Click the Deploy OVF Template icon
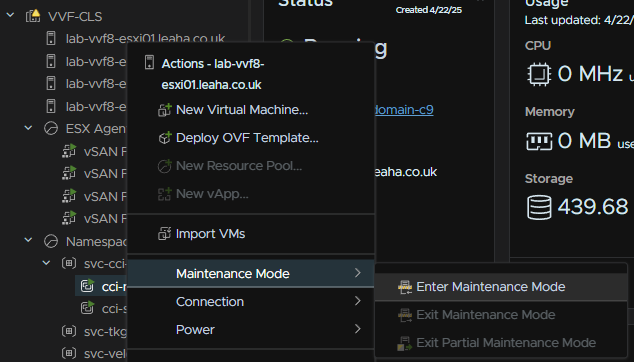Viewport: 634px width, 362px height. [165, 138]
